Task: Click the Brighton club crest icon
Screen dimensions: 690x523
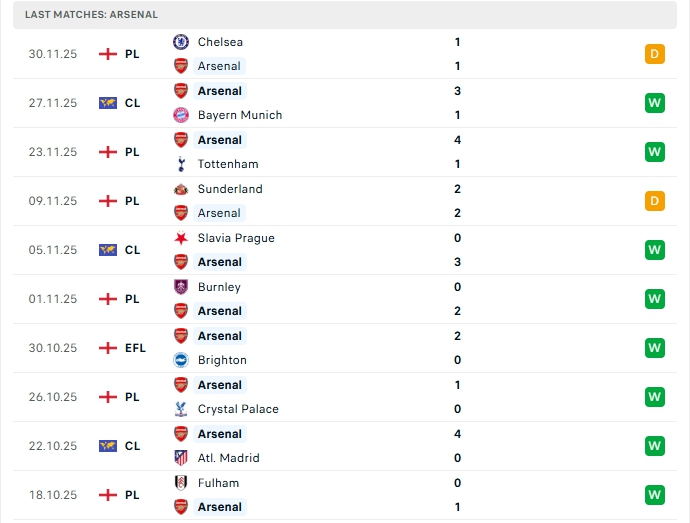Action: (x=181, y=360)
